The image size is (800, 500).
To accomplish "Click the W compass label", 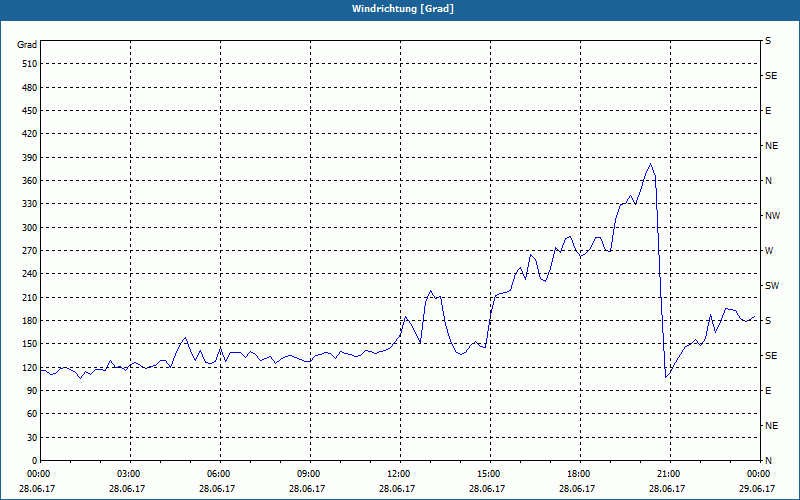I will tap(768, 251).
